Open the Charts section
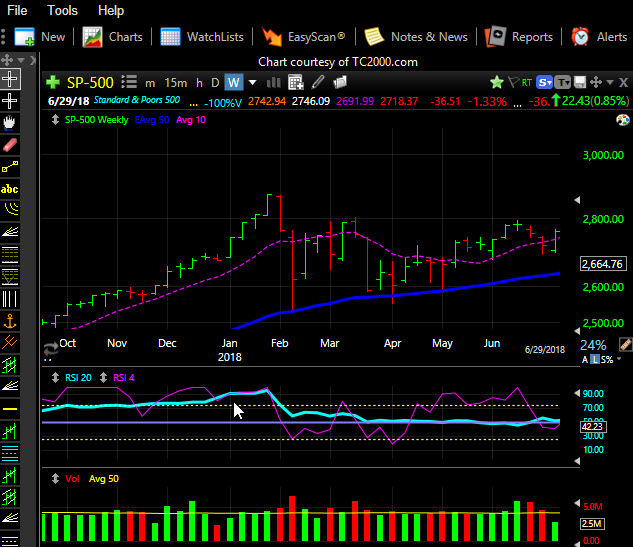 113,37
